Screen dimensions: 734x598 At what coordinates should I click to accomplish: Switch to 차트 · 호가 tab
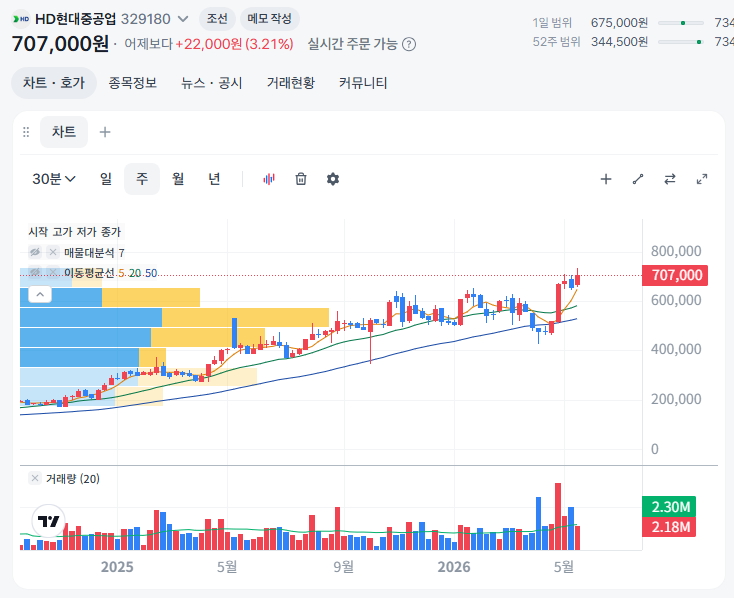click(x=54, y=83)
